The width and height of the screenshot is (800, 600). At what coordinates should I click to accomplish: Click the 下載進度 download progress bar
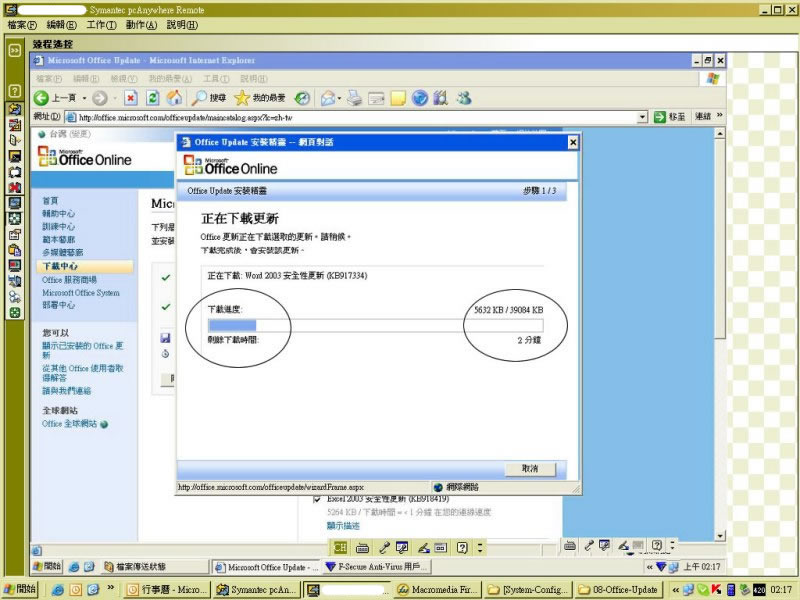point(376,326)
